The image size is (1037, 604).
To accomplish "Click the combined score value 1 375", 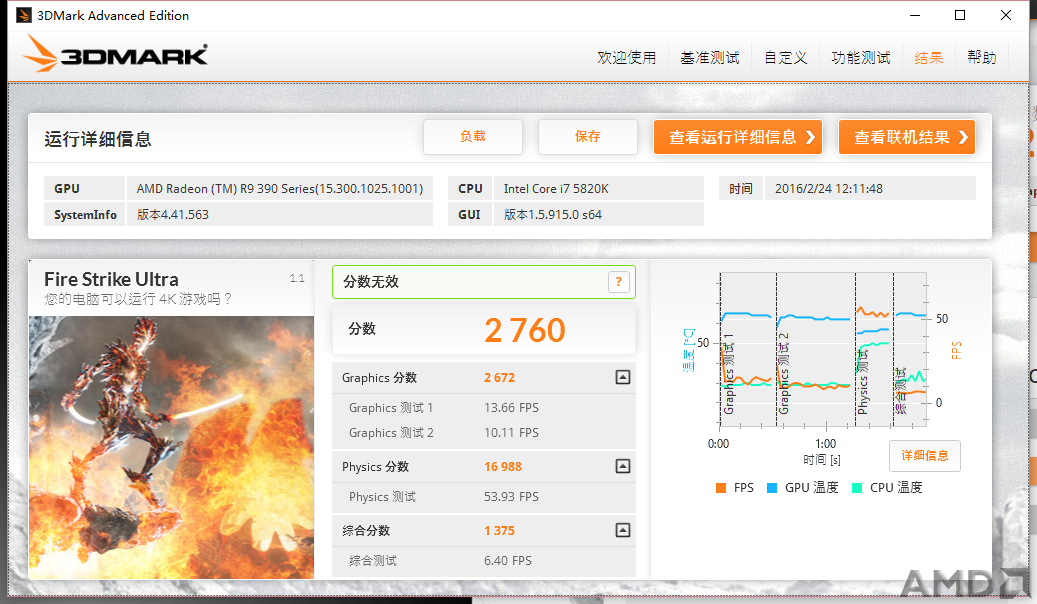I will (x=499, y=531).
